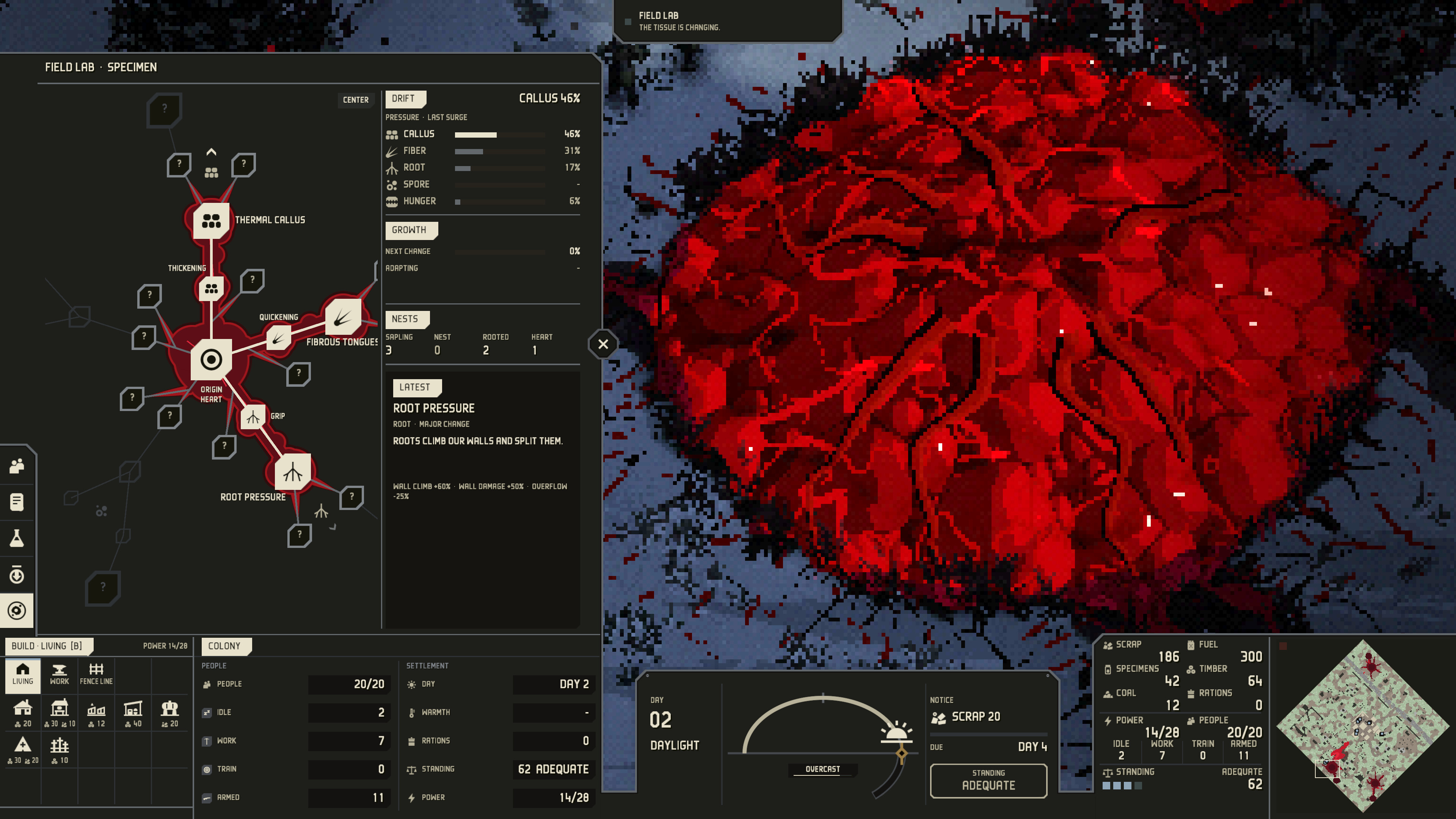The image size is (1456, 819).
Task: Select the Quickening node
Action: 278,338
